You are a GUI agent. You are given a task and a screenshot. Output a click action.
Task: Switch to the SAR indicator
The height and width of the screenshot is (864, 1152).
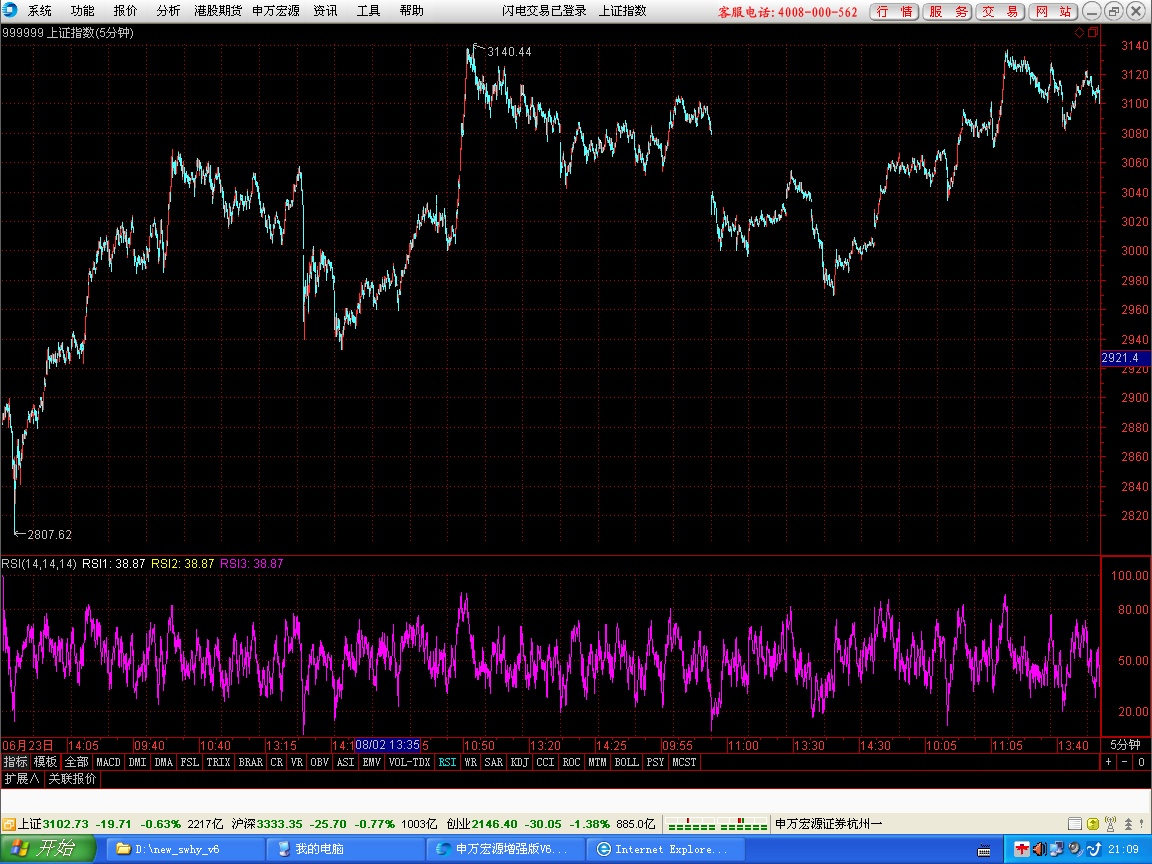(494, 762)
